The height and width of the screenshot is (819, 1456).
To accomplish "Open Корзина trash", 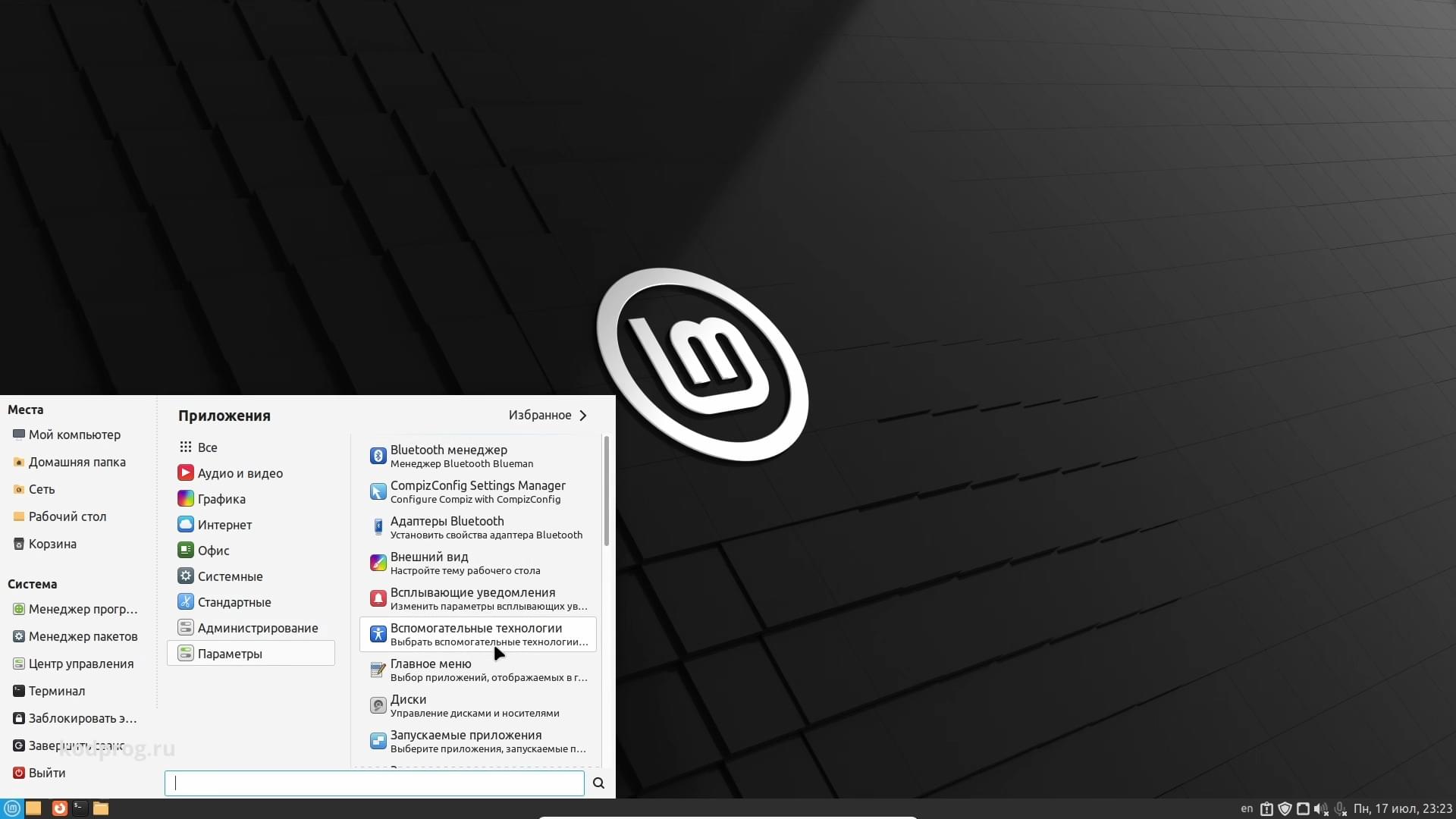I will (45, 544).
